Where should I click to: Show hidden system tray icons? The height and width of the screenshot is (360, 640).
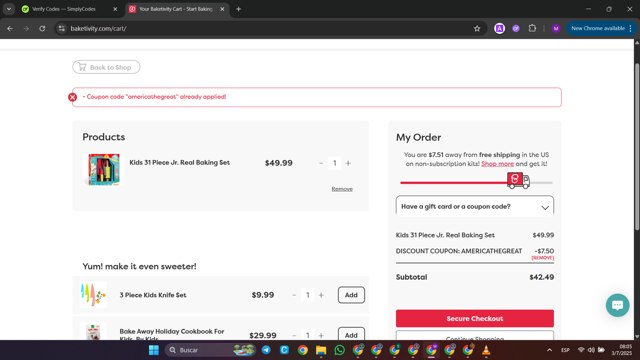tap(549, 350)
